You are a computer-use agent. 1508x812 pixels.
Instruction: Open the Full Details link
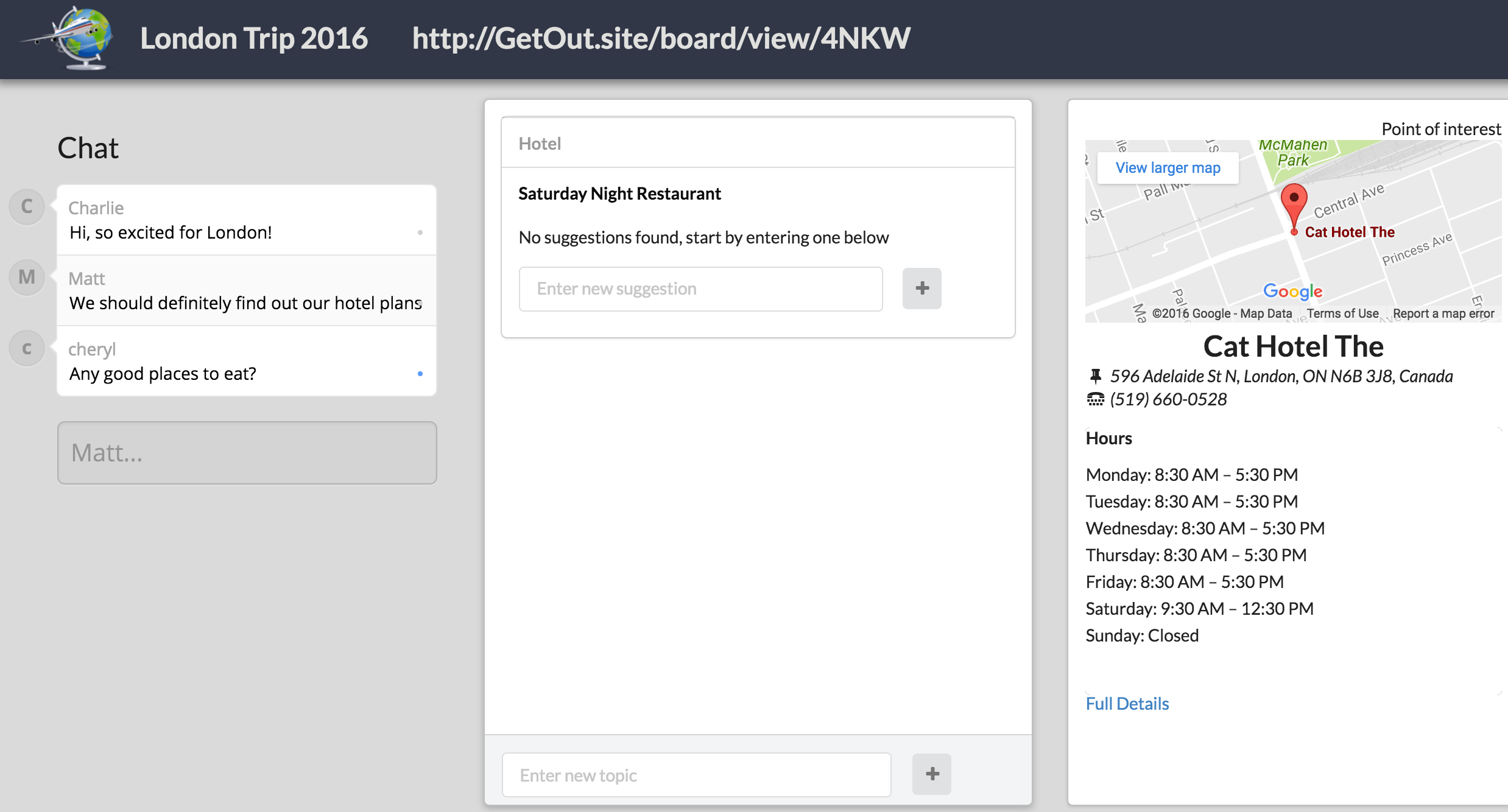coord(1127,704)
